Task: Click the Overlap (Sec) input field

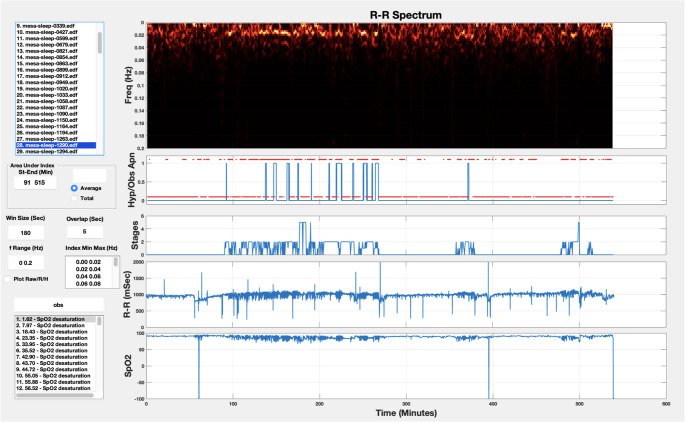Action: [85, 232]
